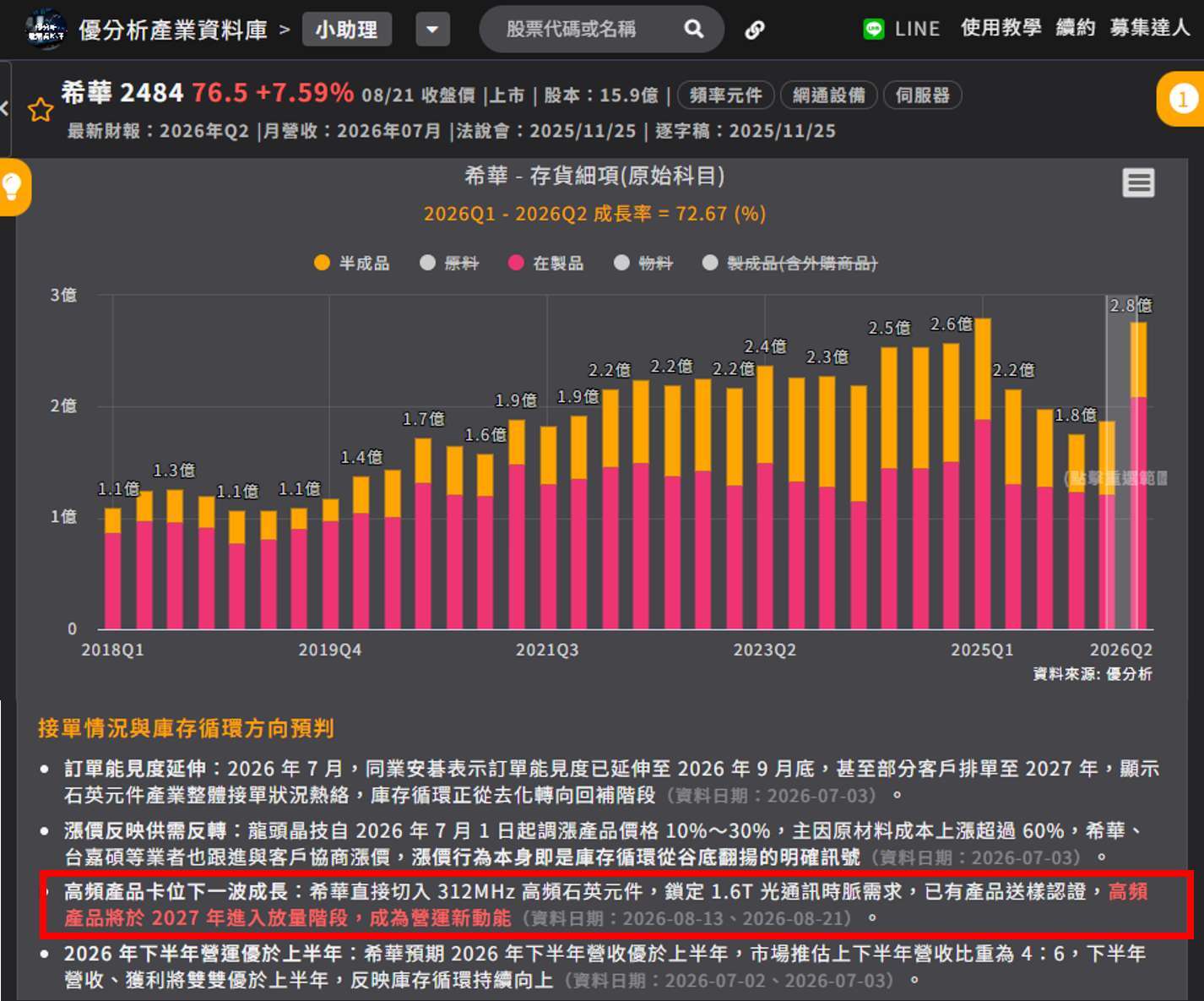The width and height of the screenshot is (1204, 1001).
Task: Click the 頻率元件 tag button
Action: pyautogui.click(x=725, y=95)
